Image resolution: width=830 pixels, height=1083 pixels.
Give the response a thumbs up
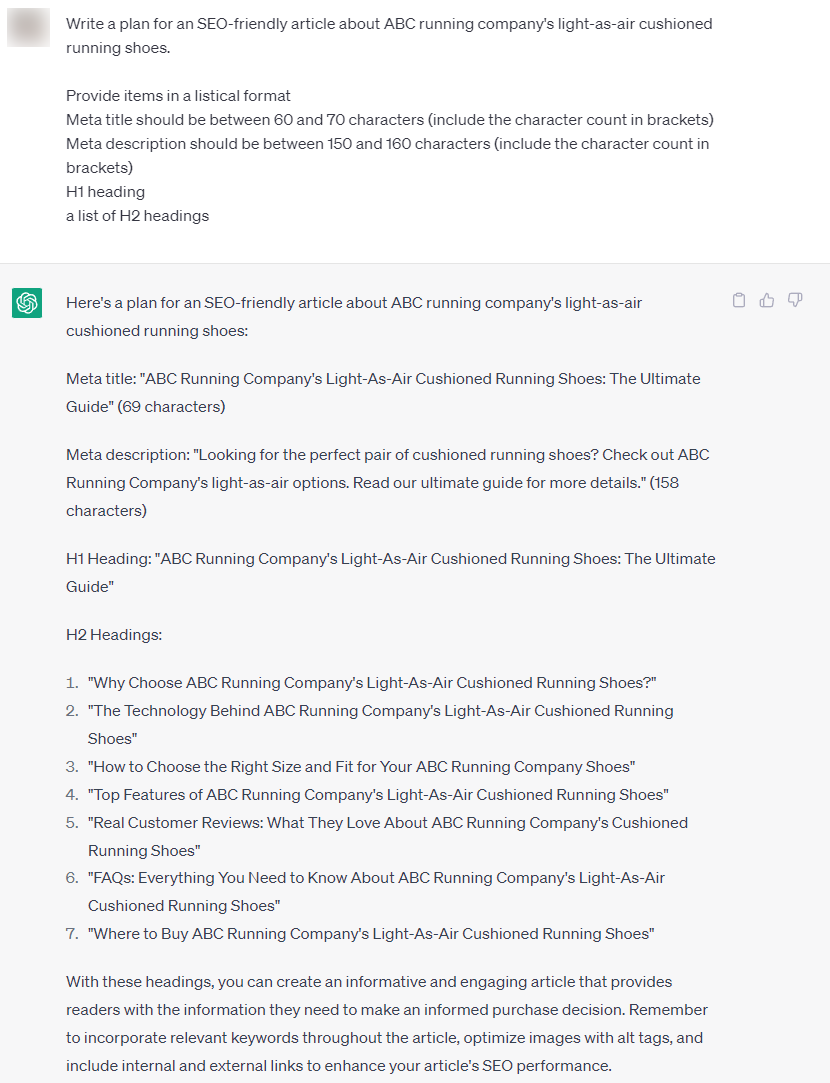[767, 300]
